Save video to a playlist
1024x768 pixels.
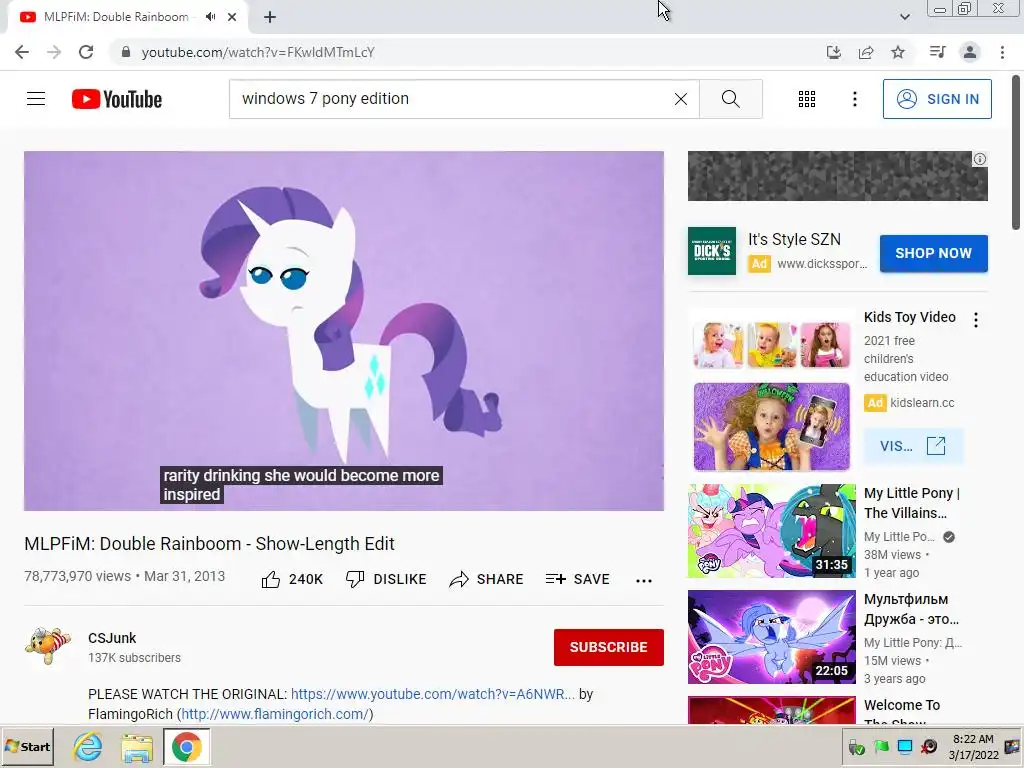tap(578, 579)
